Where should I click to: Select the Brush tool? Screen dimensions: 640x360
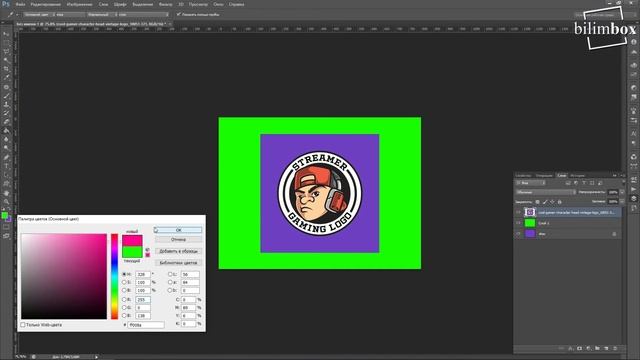tap(6, 96)
